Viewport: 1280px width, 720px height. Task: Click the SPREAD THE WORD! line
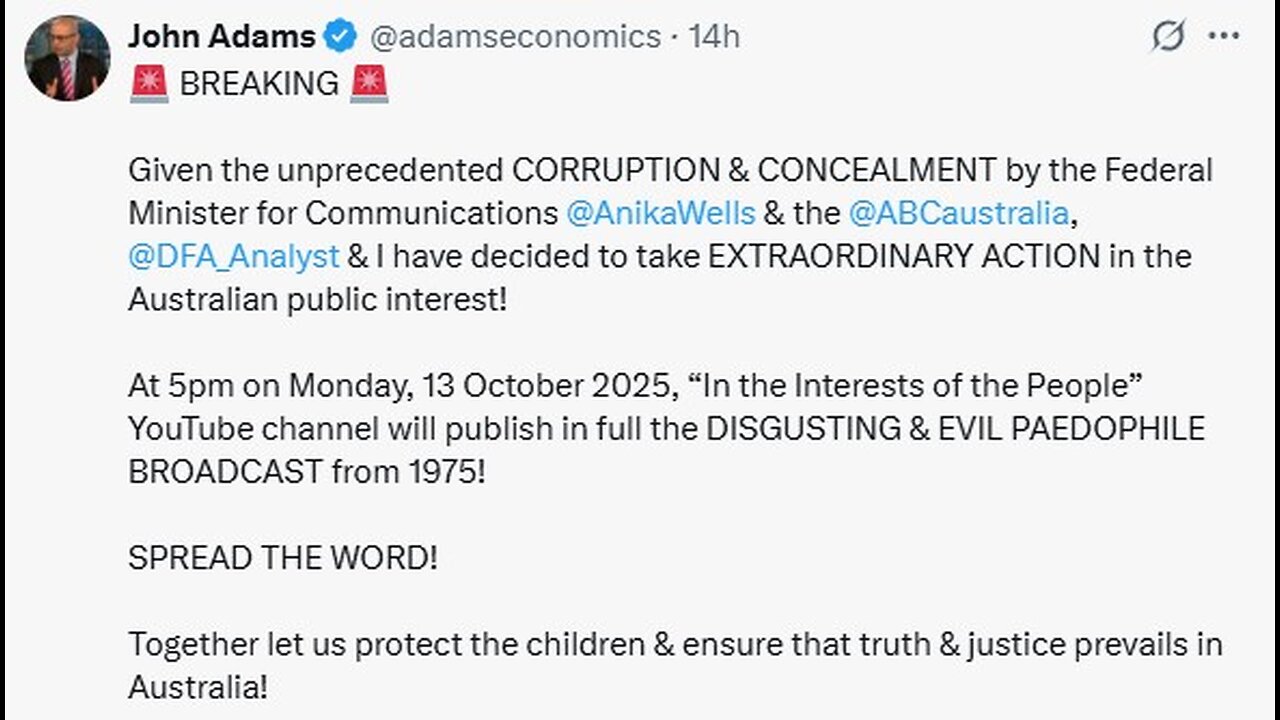(283, 557)
